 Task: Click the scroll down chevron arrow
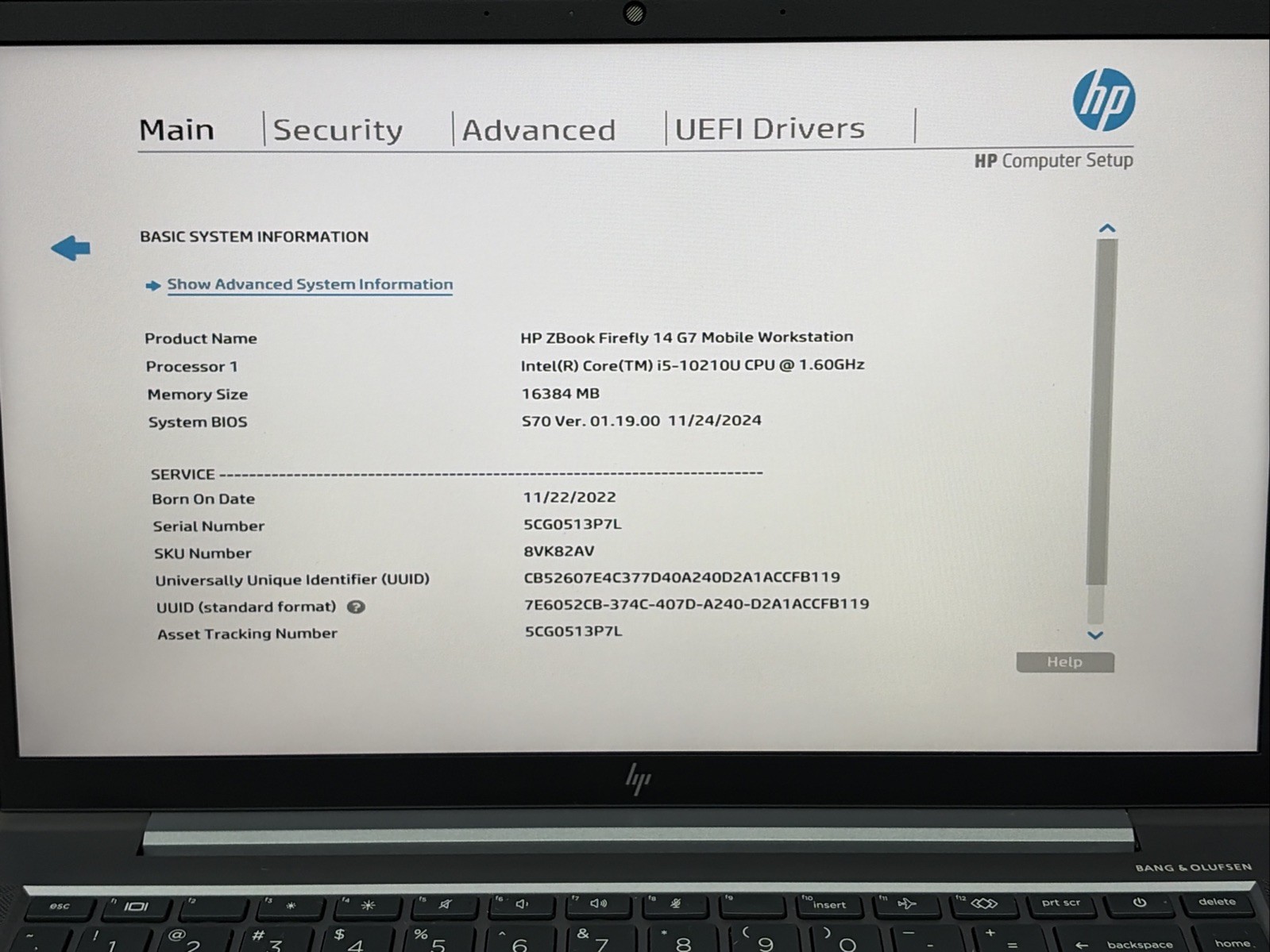[x=1095, y=635]
